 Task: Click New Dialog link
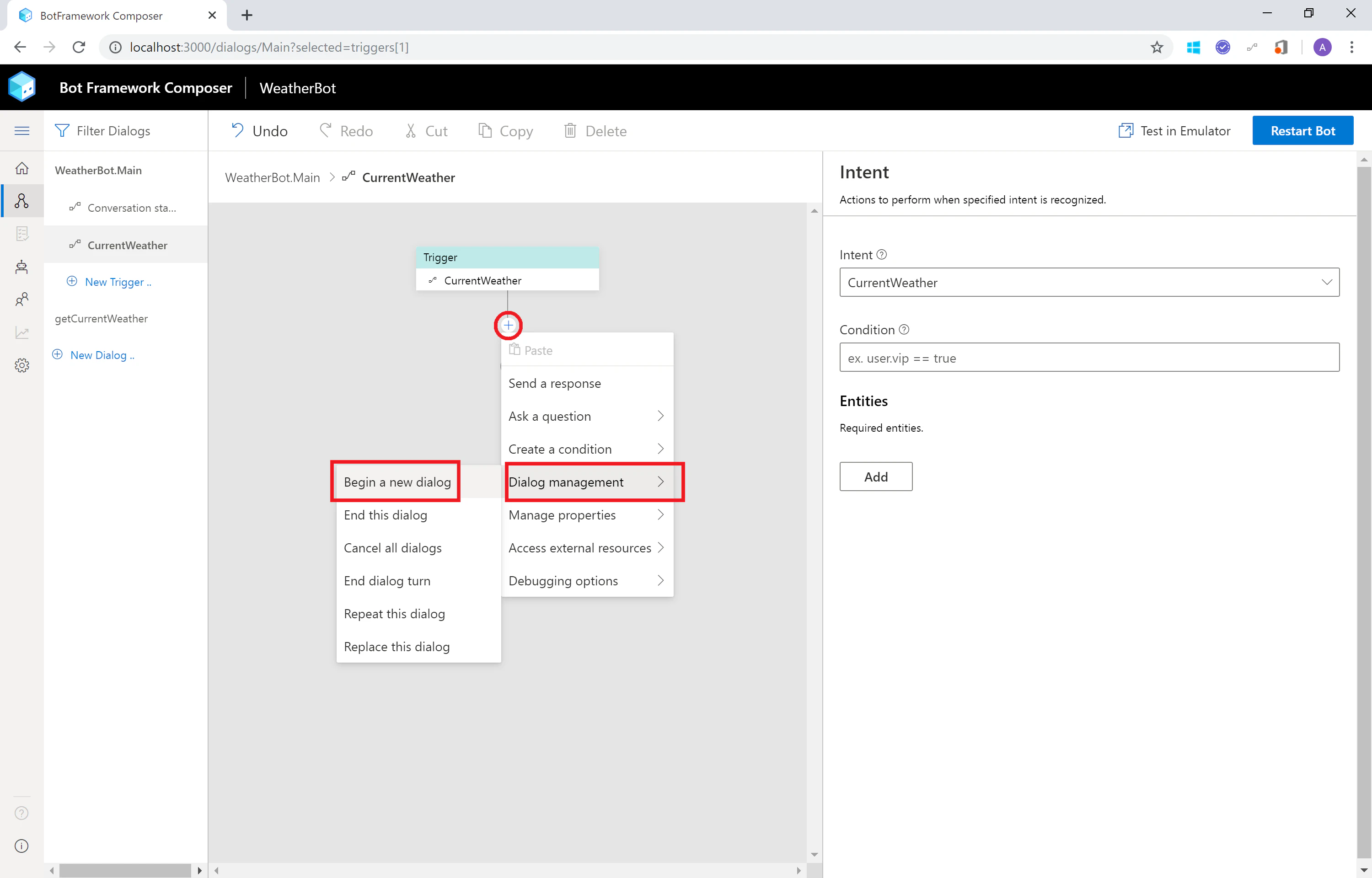tap(93, 354)
